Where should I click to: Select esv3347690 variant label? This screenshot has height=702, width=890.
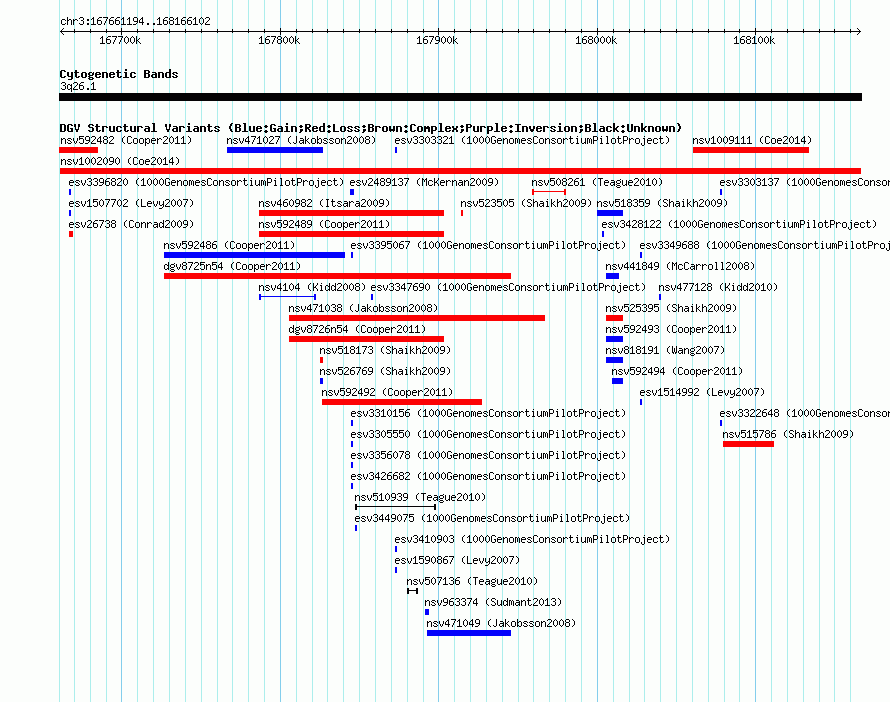[x=508, y=287]
